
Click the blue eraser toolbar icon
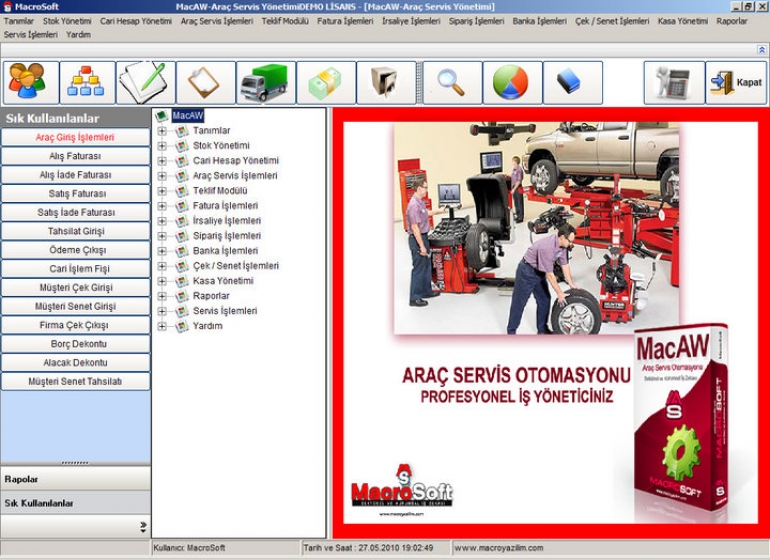[x=572, y=82]
